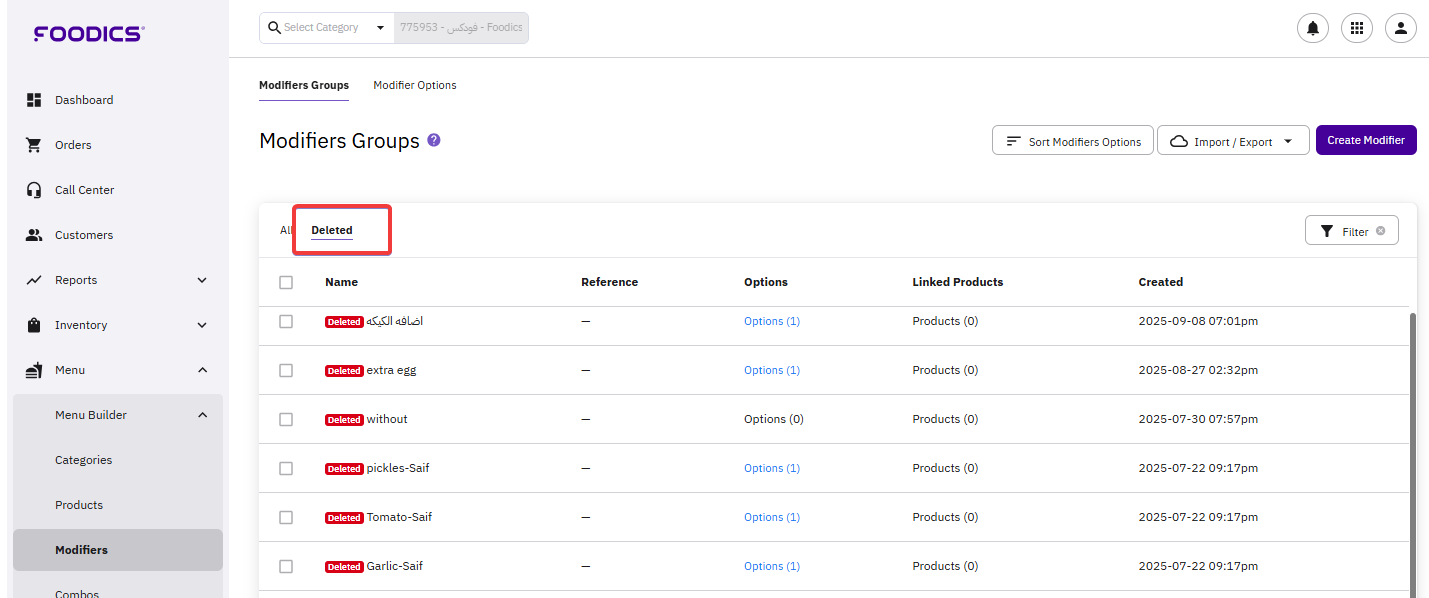Open Options (1) link for Tomato-Saif
The width and height of the screenshot is (1429, 598).
[771, 517]
